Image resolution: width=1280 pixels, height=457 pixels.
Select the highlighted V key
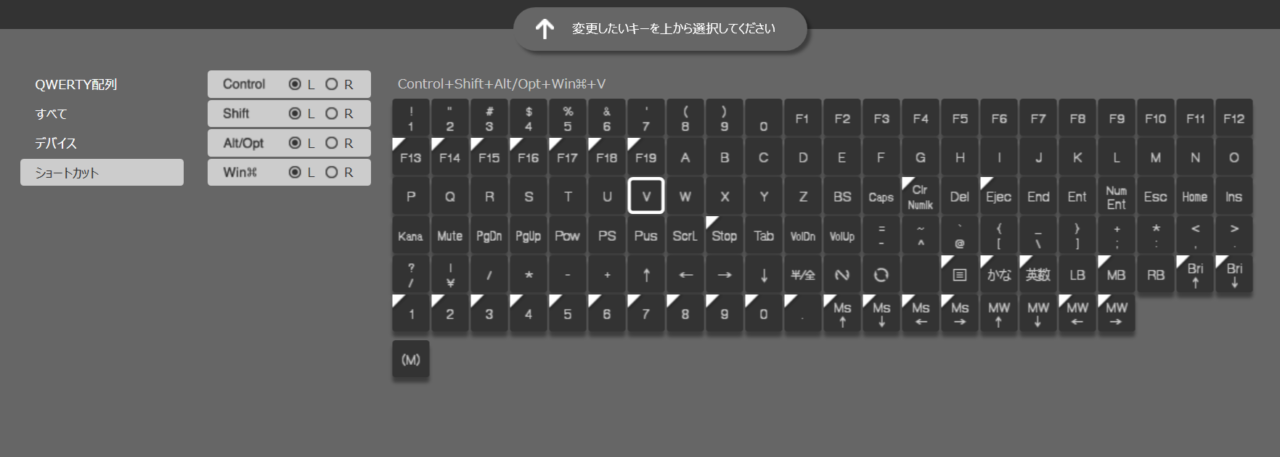646,197
